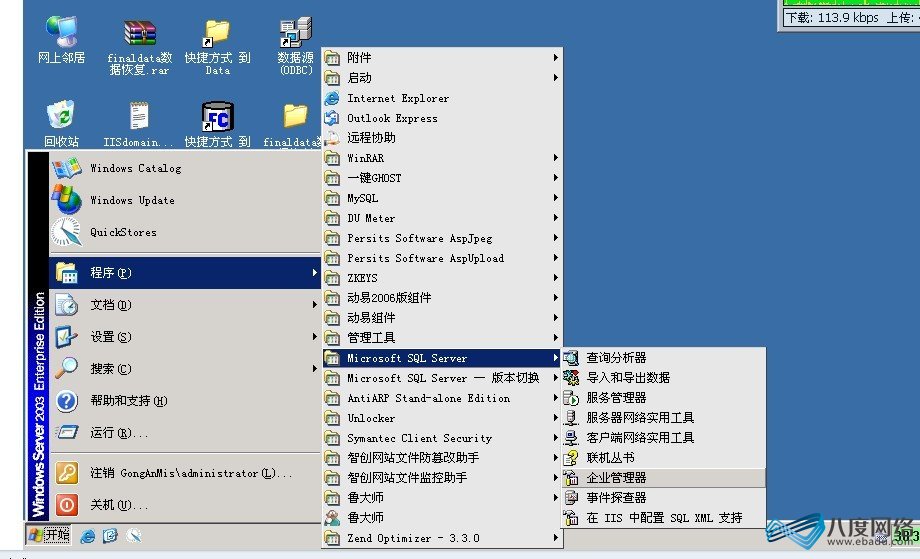Open 服务器网络实用工具
Screen dimensions: 920x559
pos(664,417)
